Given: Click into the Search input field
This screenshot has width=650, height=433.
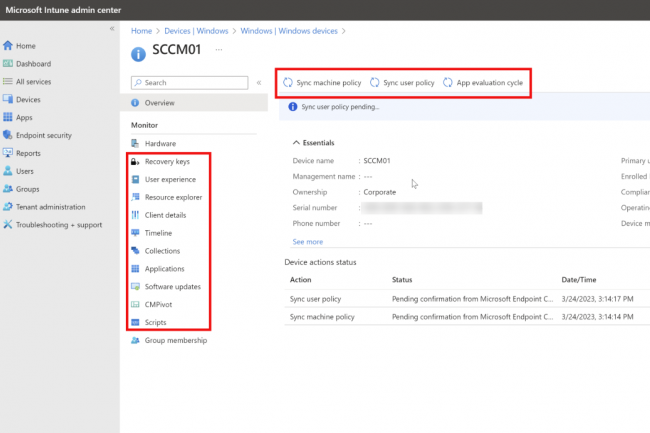Looking at the screenshot, I should tap(192, 83).
